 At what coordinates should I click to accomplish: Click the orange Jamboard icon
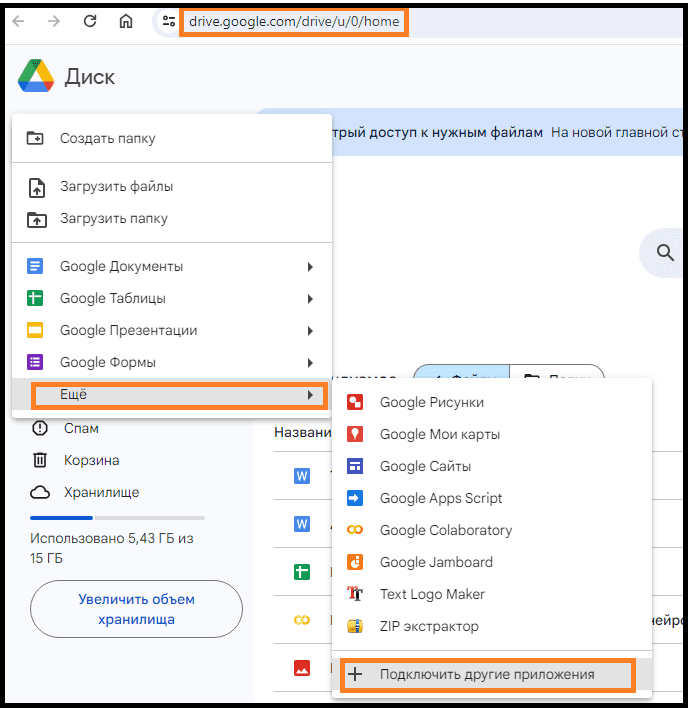tap(355, 562)
